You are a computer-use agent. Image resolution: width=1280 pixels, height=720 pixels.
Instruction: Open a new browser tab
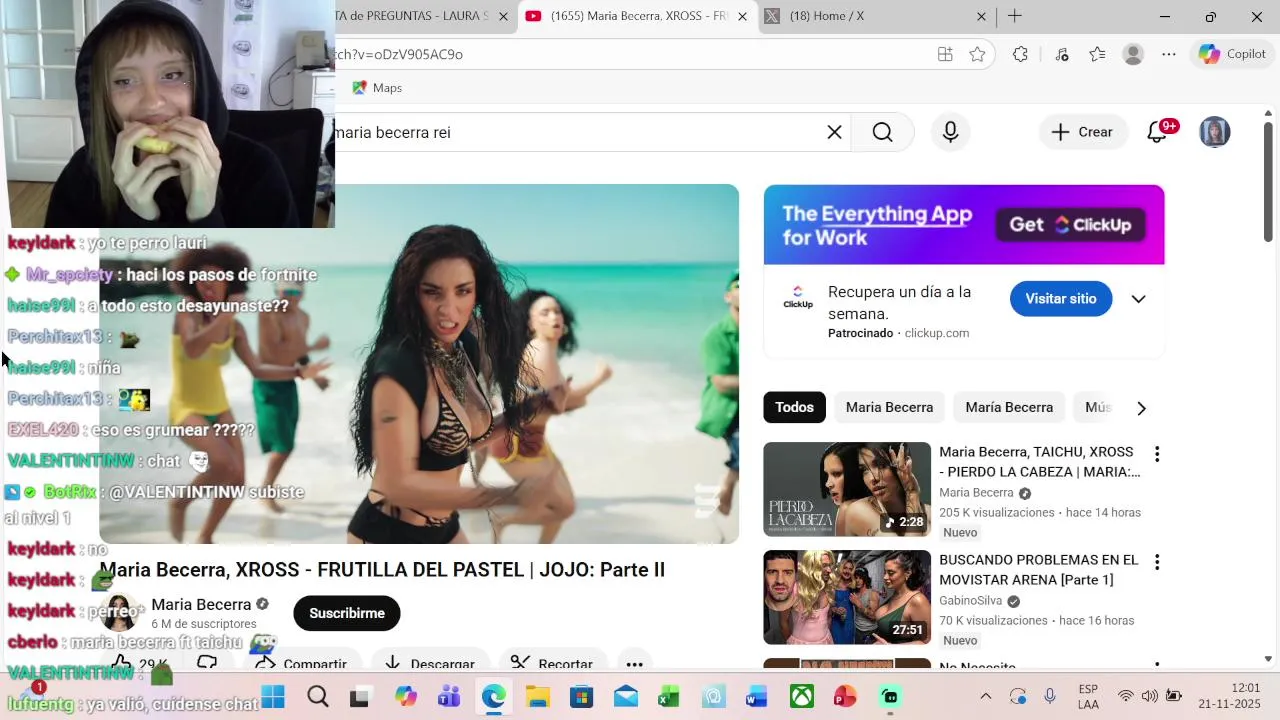click(1014, 16)
